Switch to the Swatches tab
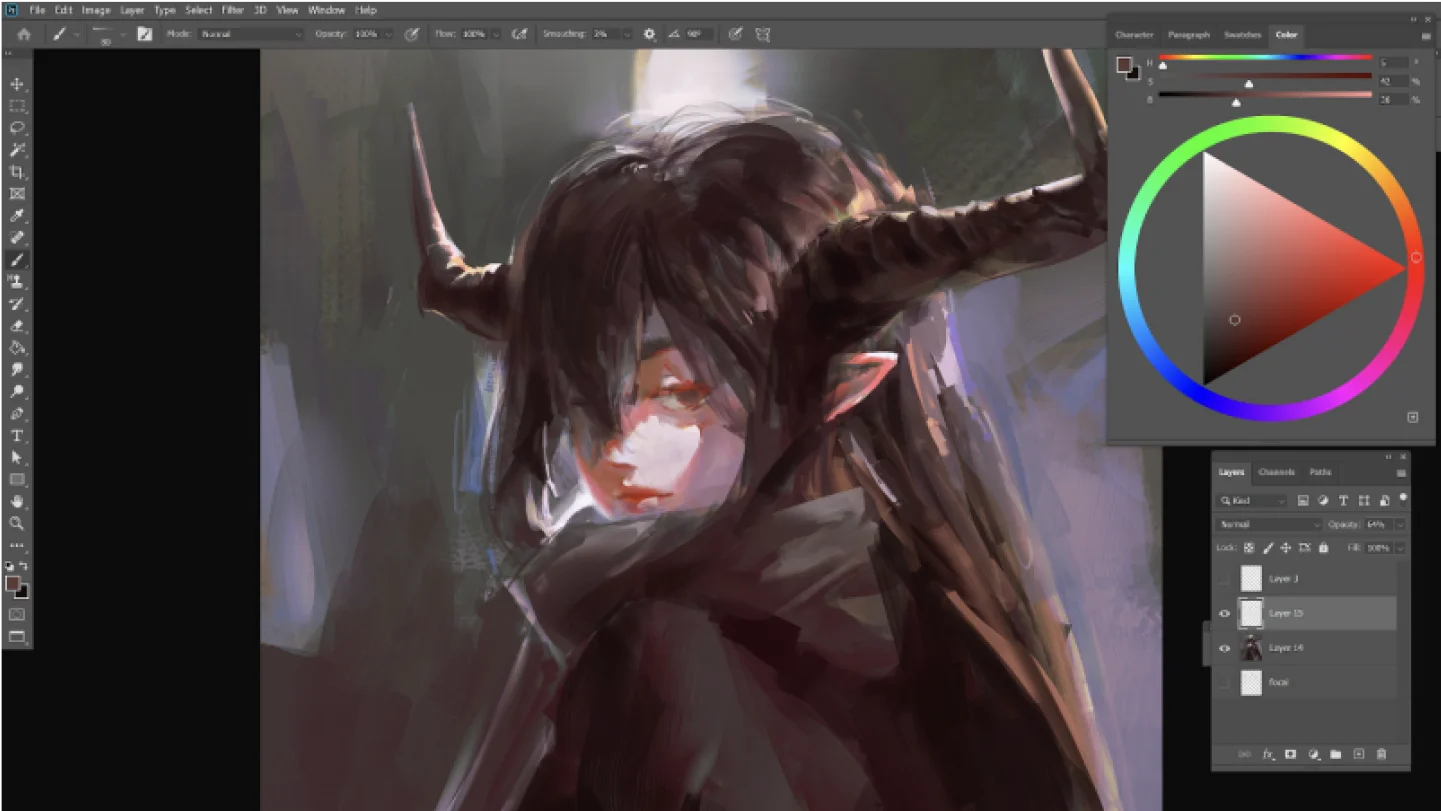Viewport: 1441px width, 811px height. coord(1243,35)
